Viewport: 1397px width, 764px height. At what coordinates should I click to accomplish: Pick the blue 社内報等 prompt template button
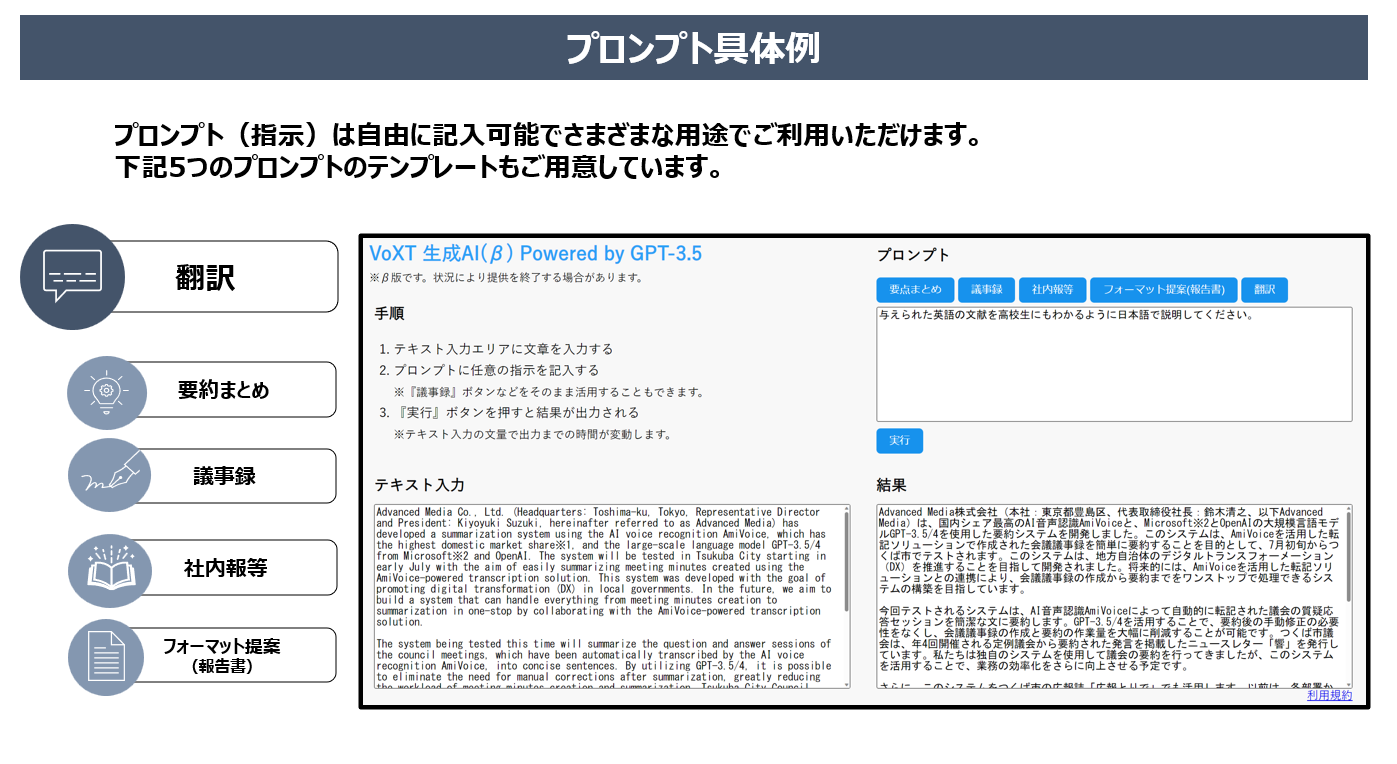coord(1052,290)
